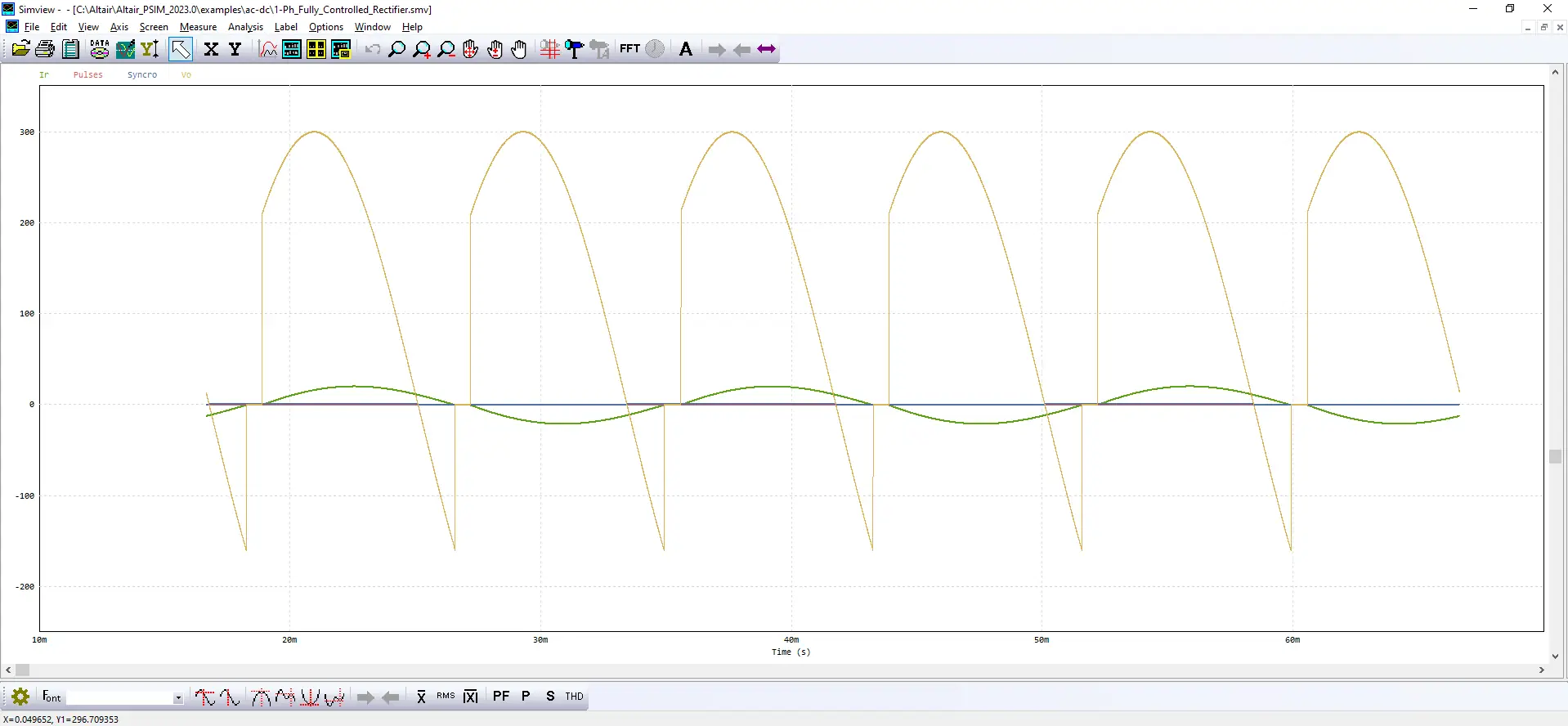1568x726 pixels.
Task: Click inside the Font combo box field
Action: (x=124, y=697)
